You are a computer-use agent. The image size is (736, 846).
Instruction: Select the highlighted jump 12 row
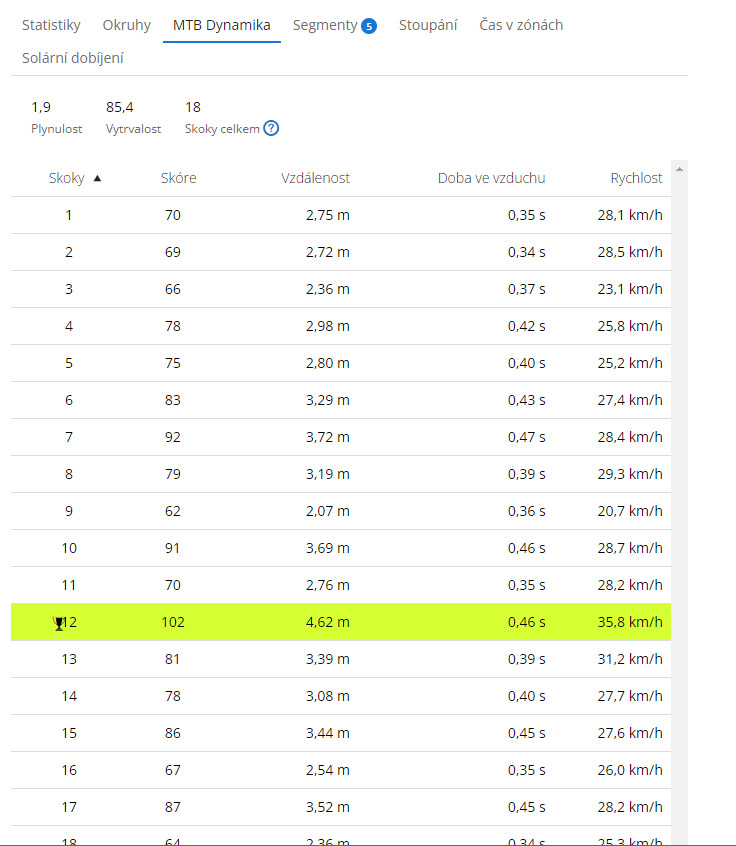pos(340,622)
